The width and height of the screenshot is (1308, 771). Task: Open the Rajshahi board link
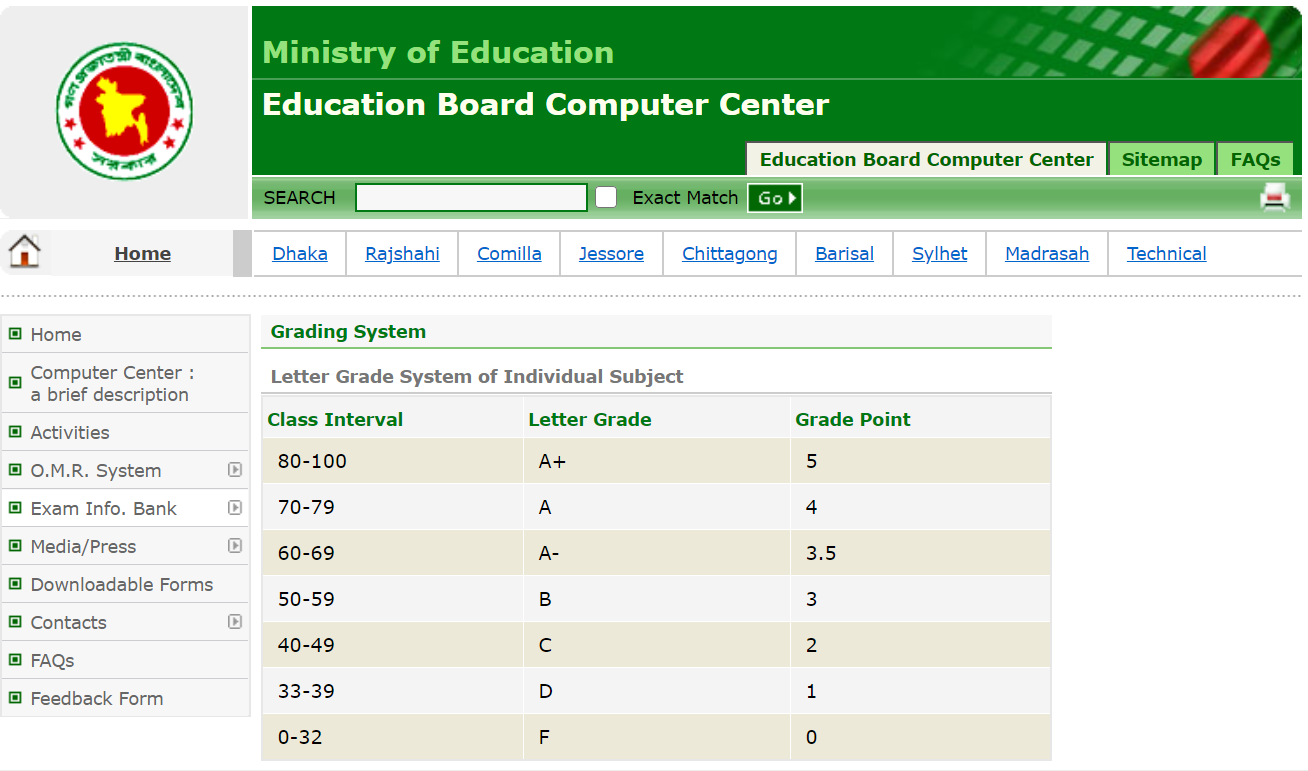tap(402, 254)
